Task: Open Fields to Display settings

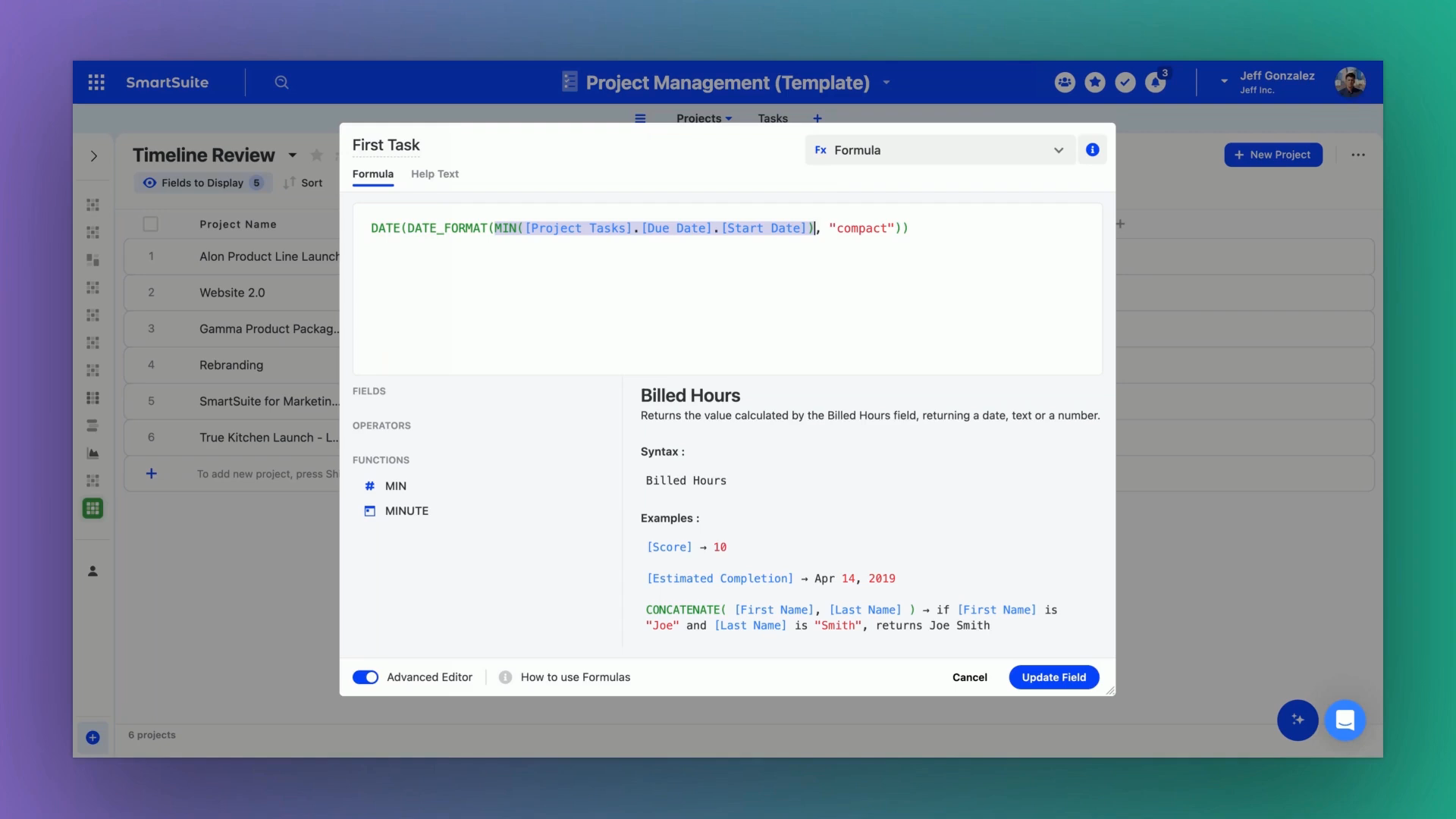Action: (x=202, y=183)
